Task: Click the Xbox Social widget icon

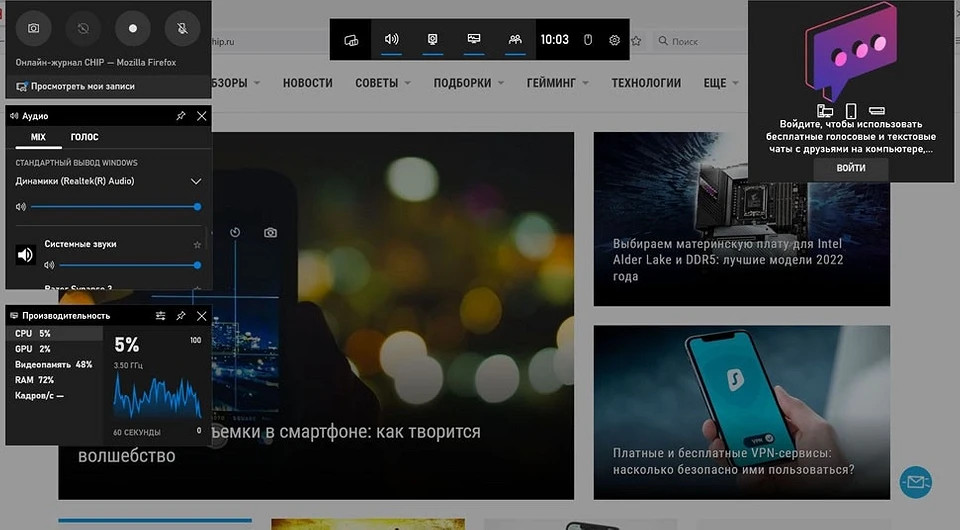Action: tap(515, 40)
